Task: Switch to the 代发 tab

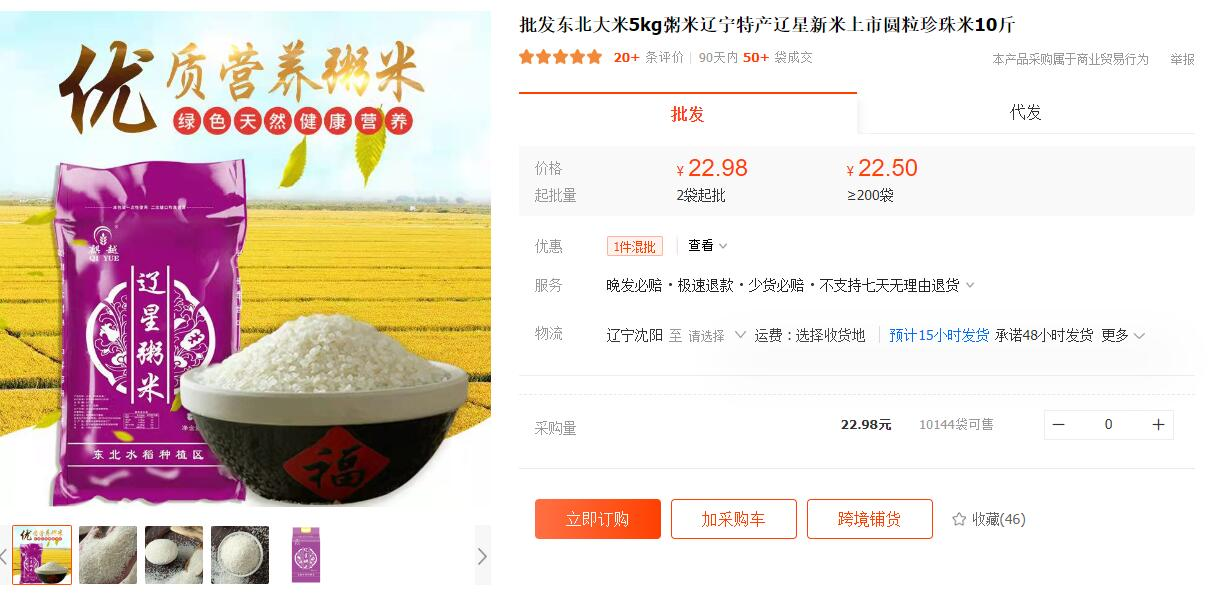Action: (1026, 113)
